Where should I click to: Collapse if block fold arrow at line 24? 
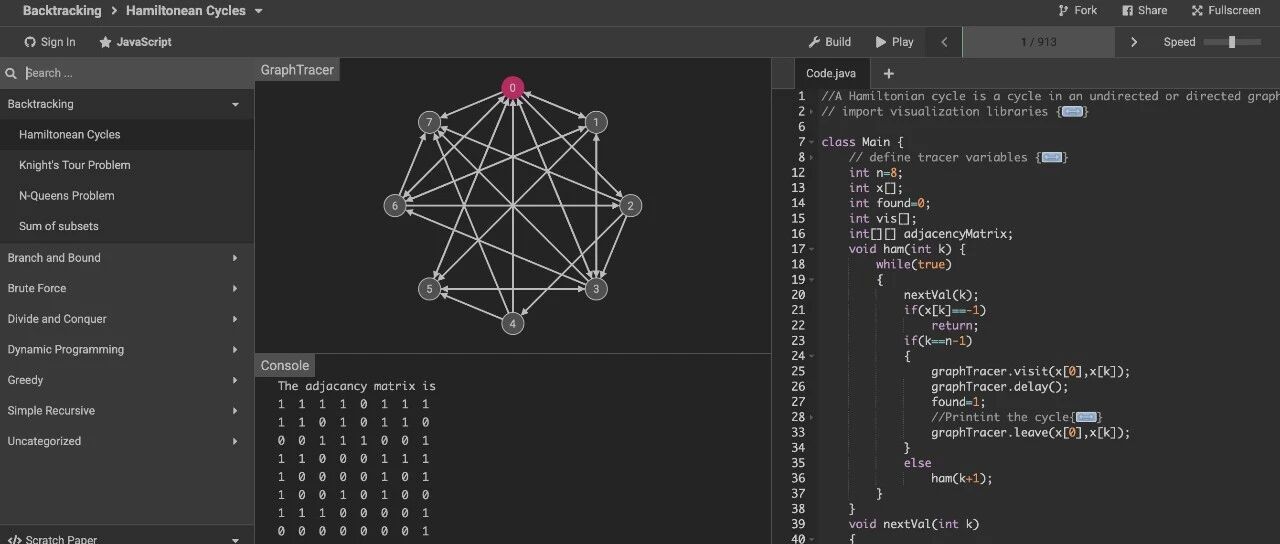[x=811, y=356]
